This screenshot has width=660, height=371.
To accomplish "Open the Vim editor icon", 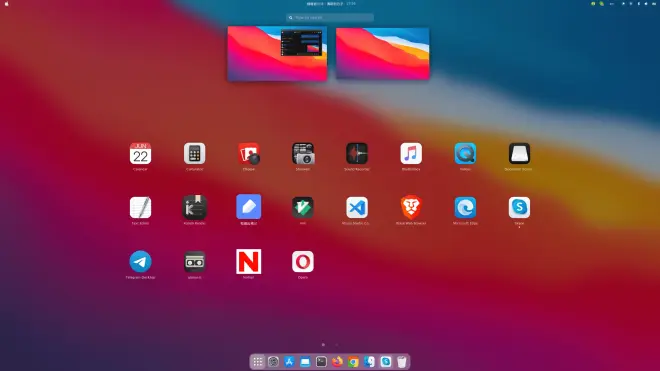I will point(303,208).
